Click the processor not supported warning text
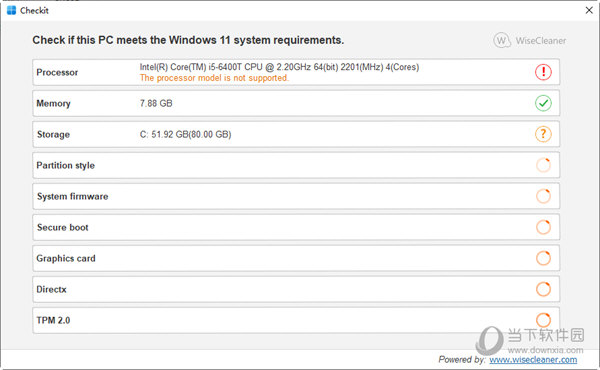 tap(214, 78)
